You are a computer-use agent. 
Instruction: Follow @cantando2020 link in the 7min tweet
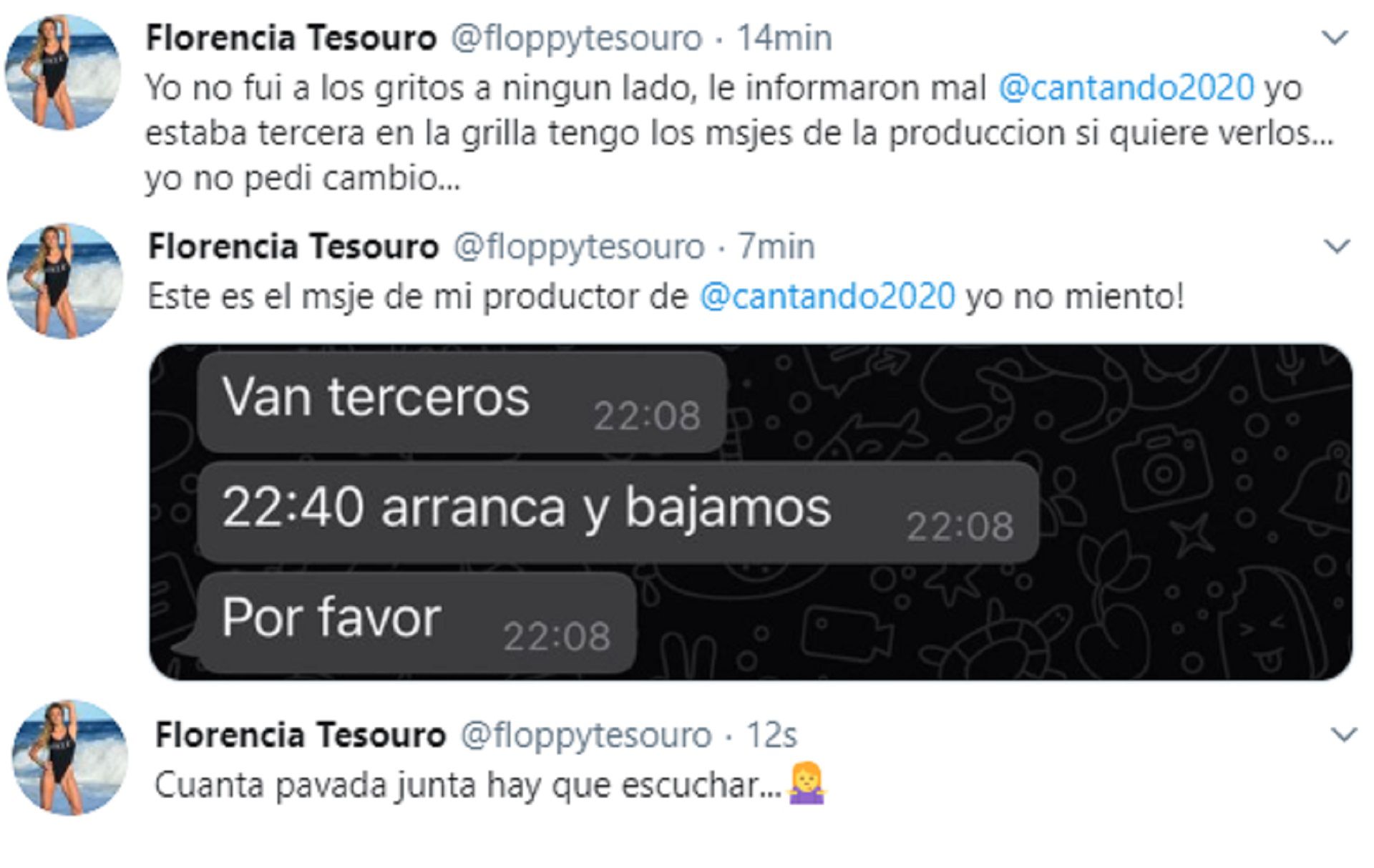click(827, 296)
